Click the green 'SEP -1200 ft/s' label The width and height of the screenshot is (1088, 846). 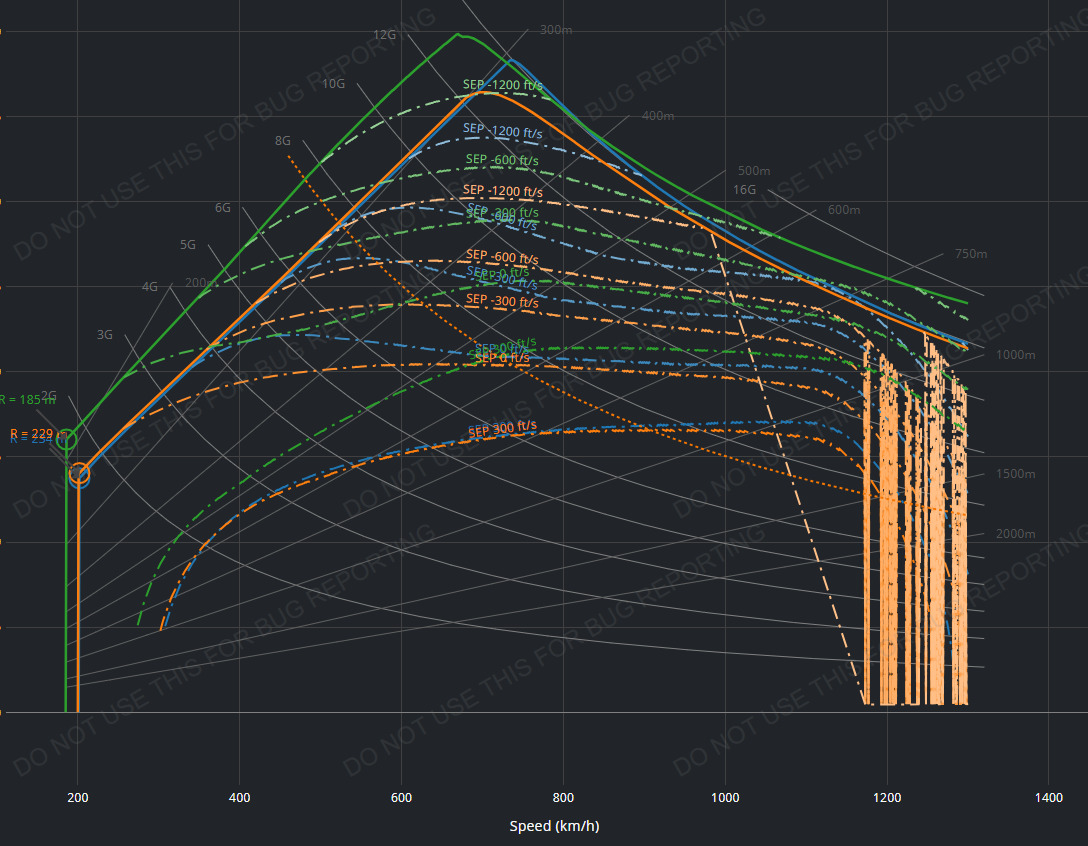click(503, 85)
